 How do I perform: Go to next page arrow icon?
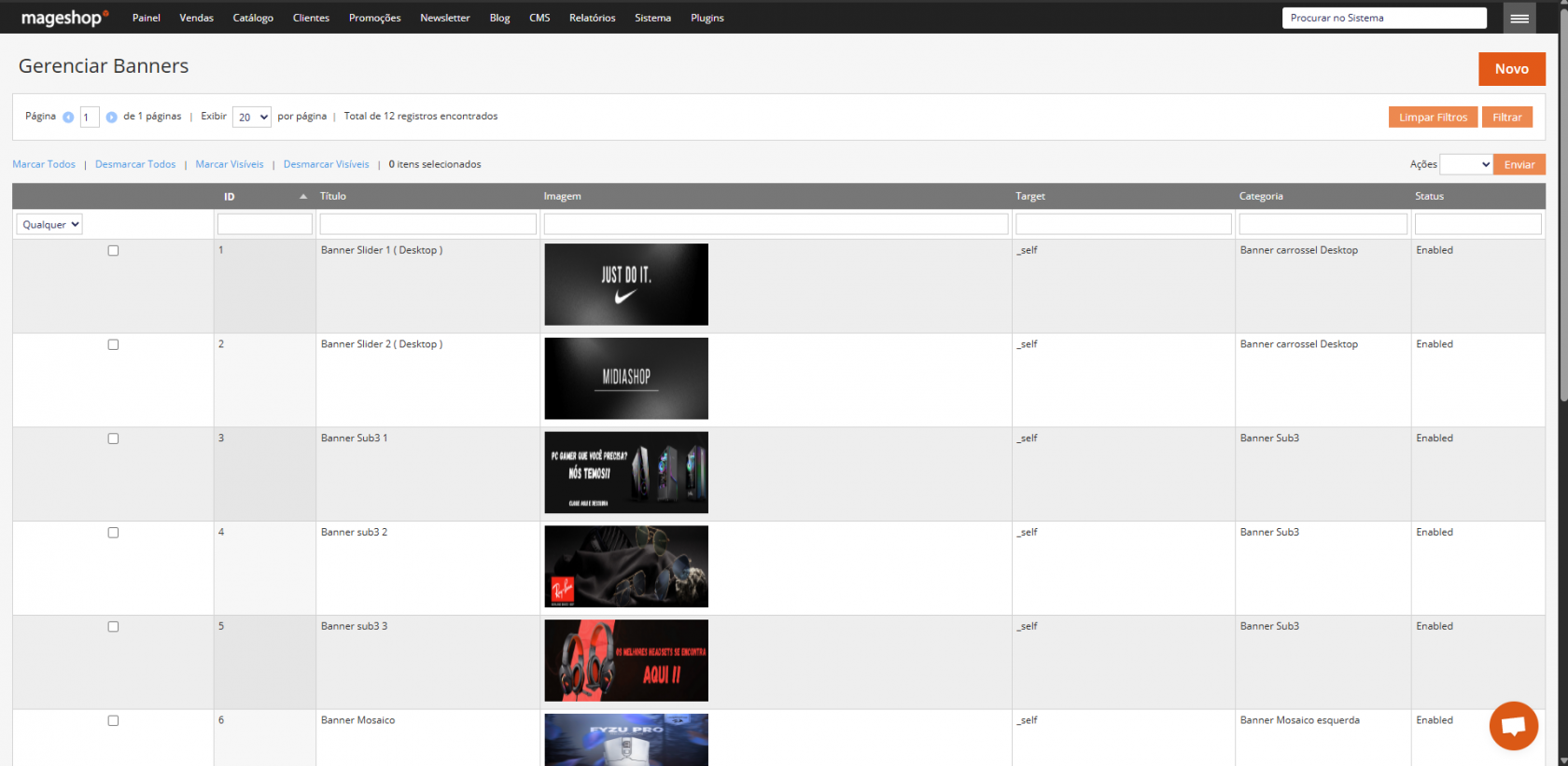[x=111, y=117]
